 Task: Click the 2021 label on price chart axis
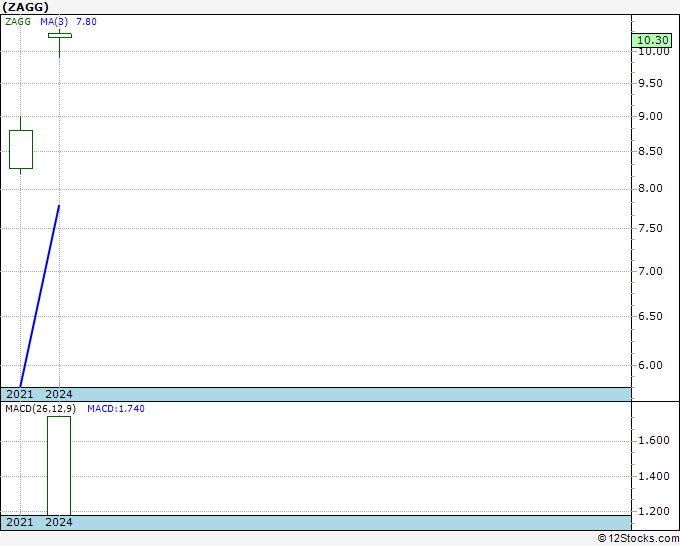[x=20, y=394]
